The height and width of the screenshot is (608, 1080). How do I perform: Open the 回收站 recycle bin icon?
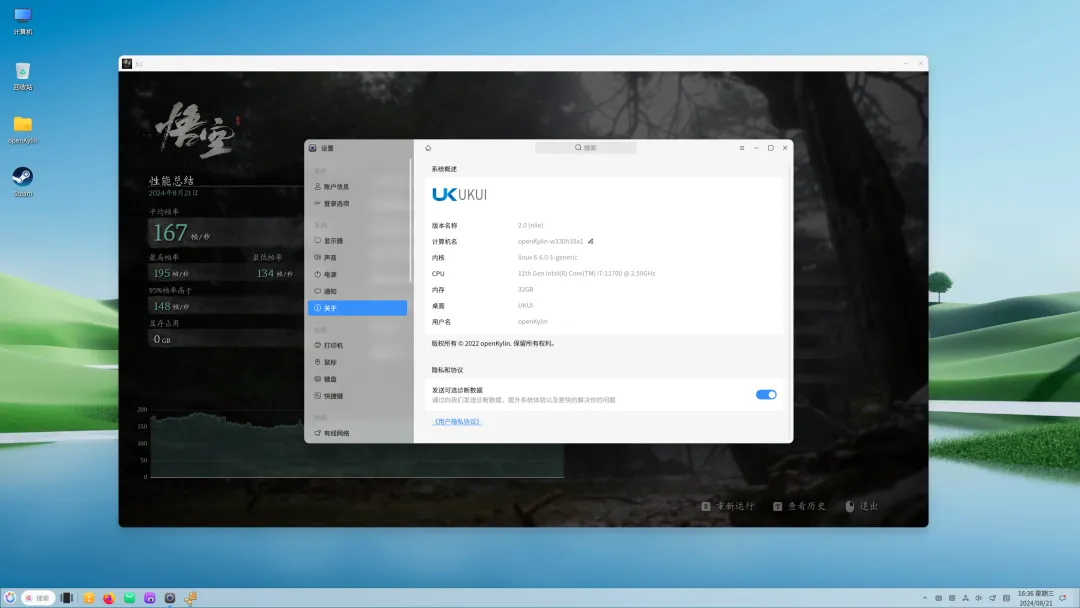tap(23, 76)
